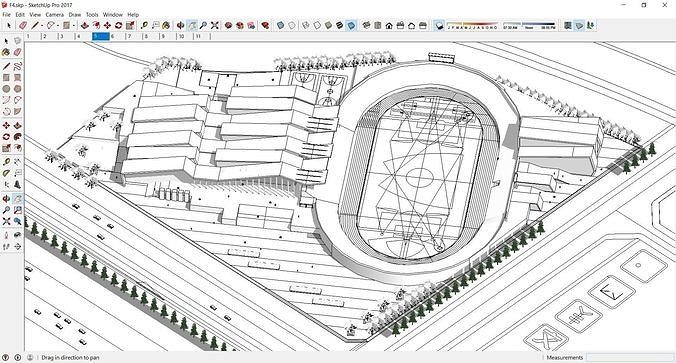Screen dimensions: 676x363
Task: Toggle Pan tool in left toolbar
Action: (x=17, y=199)
